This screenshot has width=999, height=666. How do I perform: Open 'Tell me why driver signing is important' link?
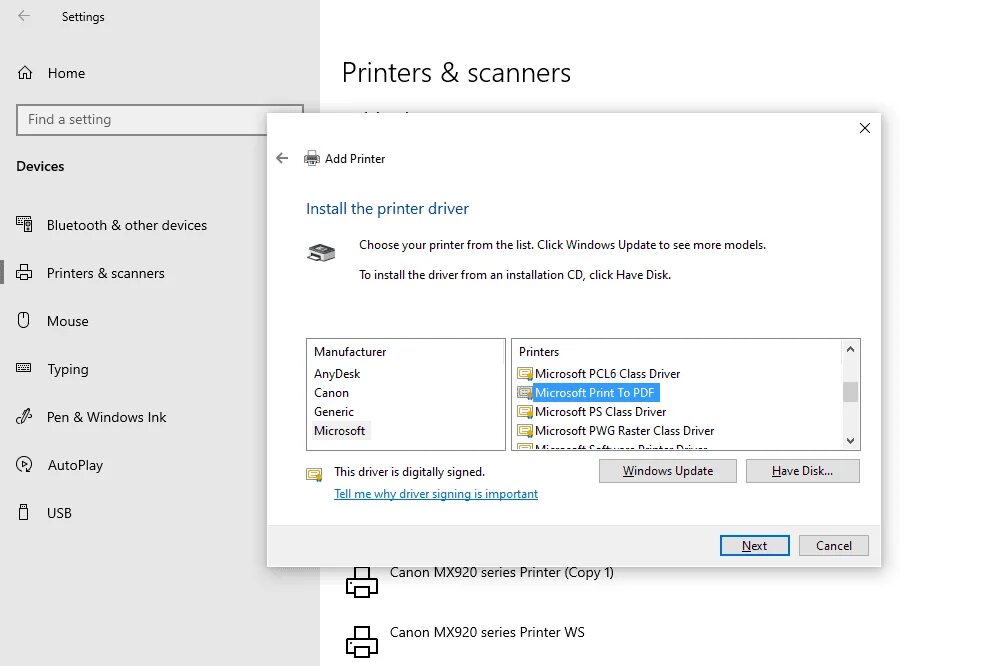[436, 494]
